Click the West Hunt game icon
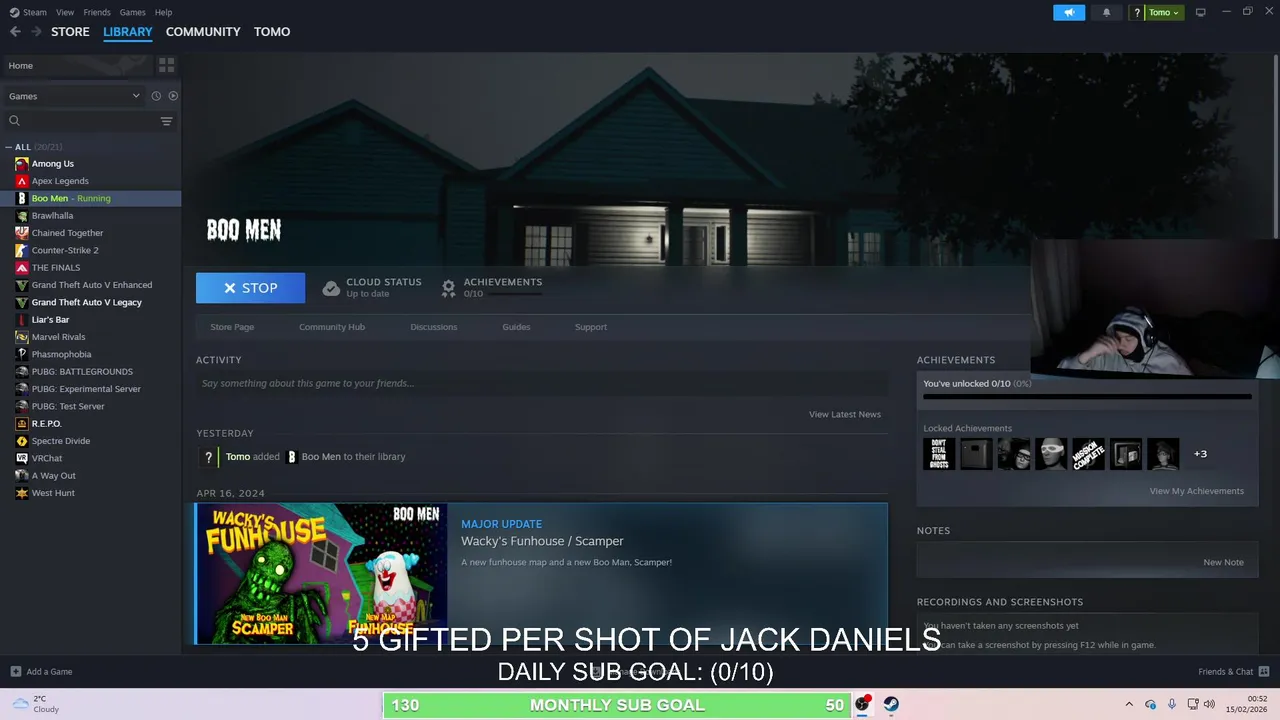Viewport: 1280px width, 720px height. pyautogui.click(x=22, y=493)
